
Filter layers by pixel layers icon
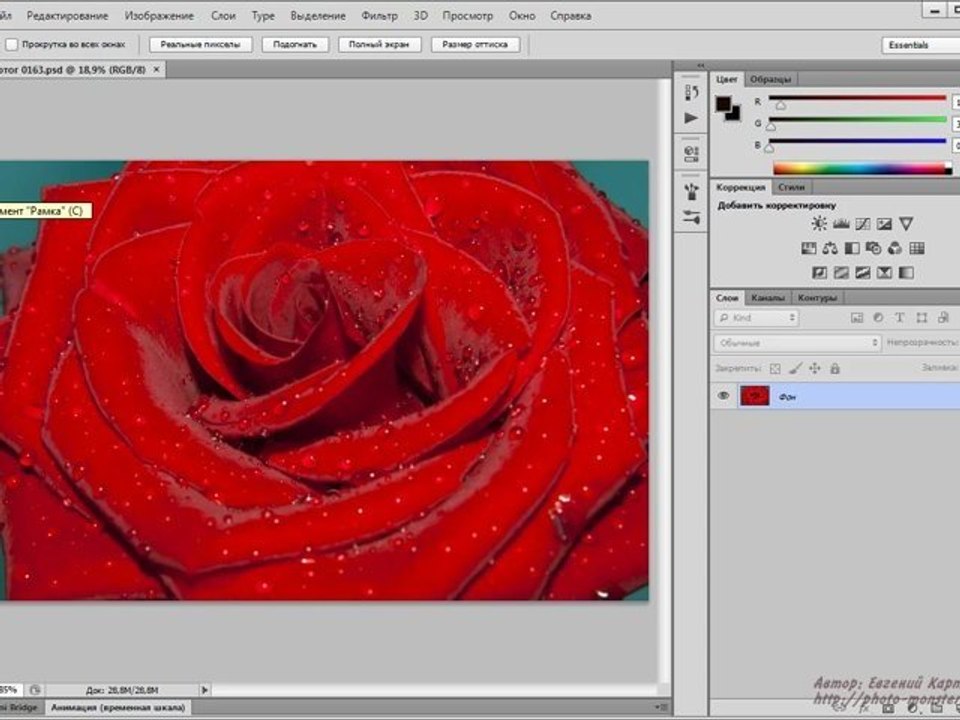pyautogui.click(x=857, y=318)
